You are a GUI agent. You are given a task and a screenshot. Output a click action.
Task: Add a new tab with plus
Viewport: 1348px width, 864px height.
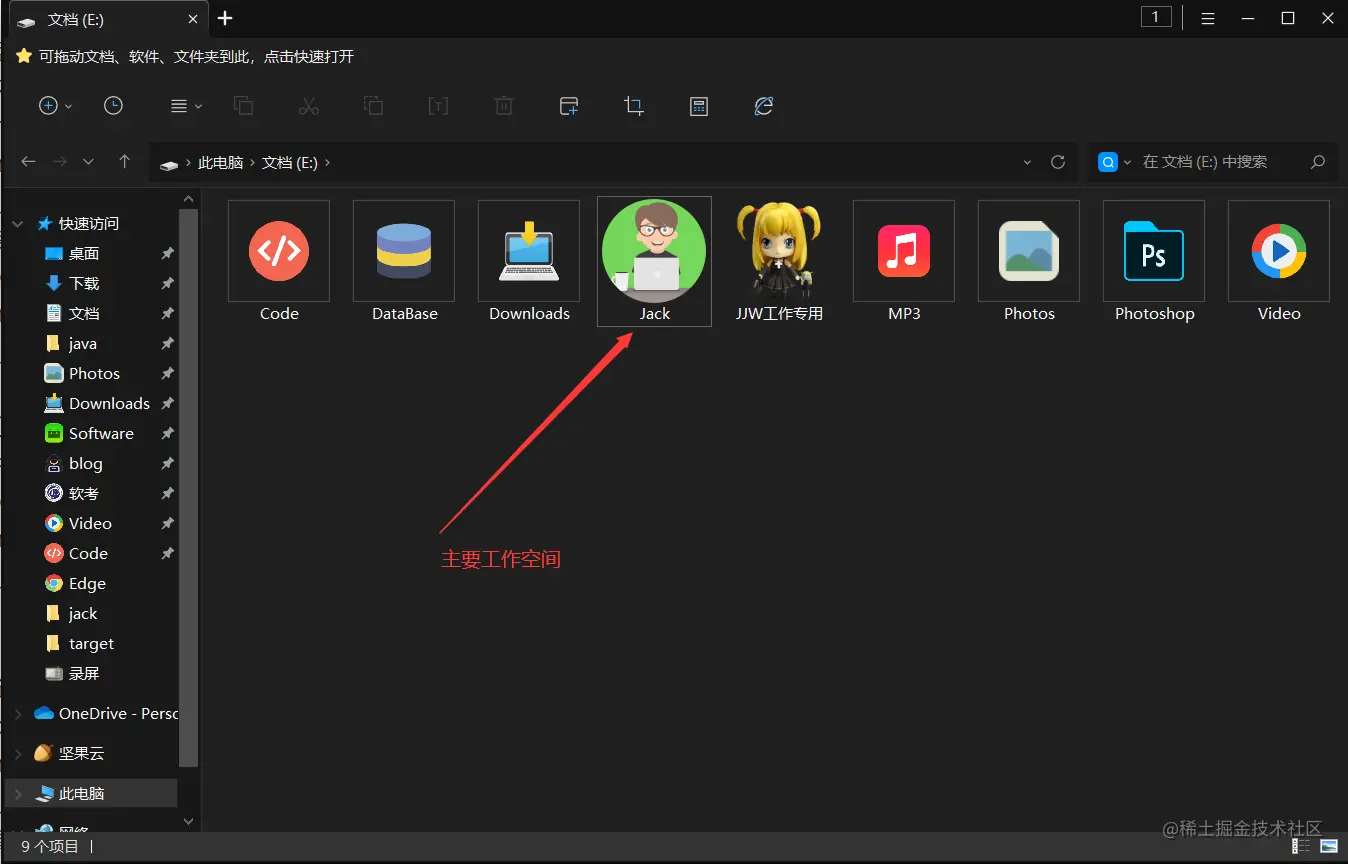coord(225,18)
